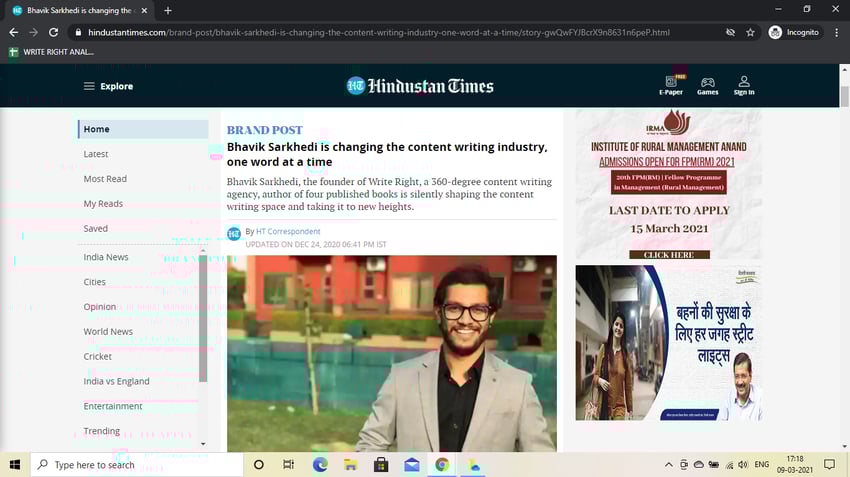The image size is (850, 477).
Task: Click the HT Correspondent author link
Action: click(288, 231)
